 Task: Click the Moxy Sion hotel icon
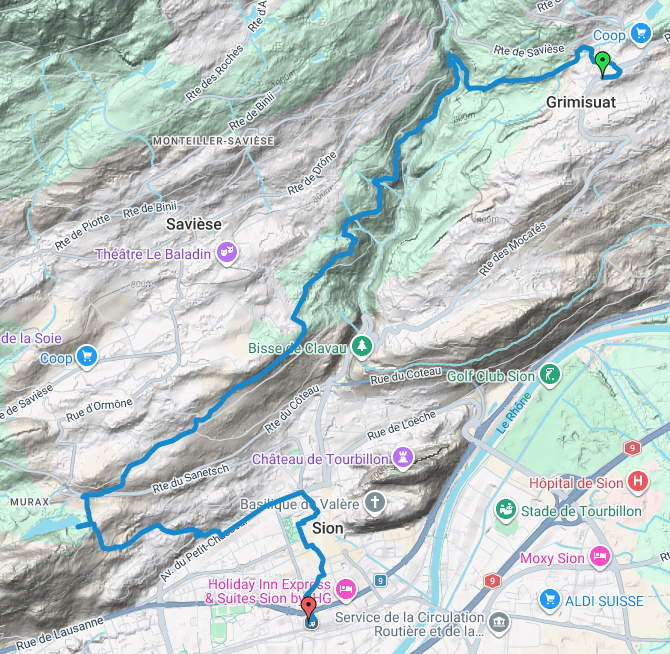coord(600,557)
